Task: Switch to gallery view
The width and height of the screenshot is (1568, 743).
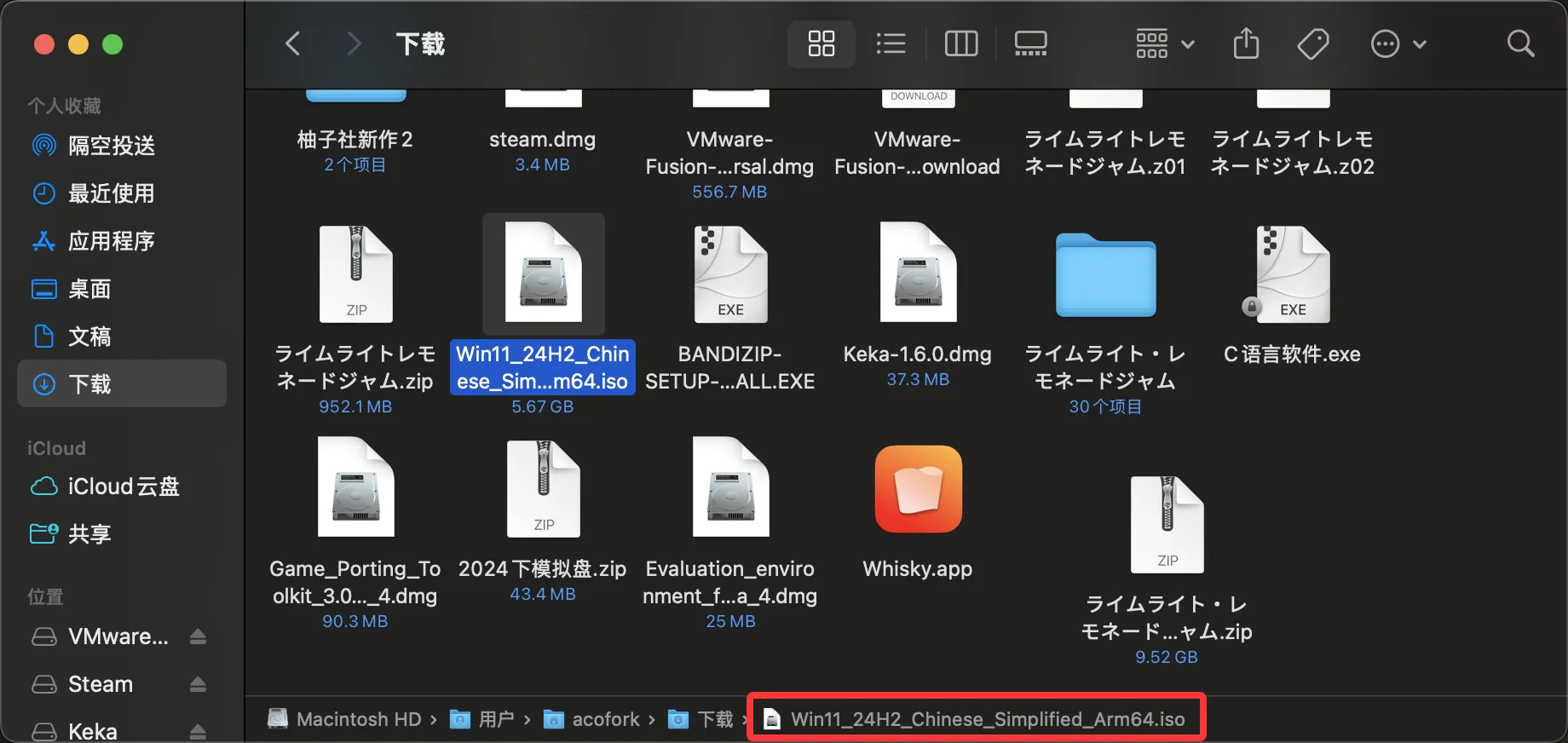Action: click(1030, 43)
